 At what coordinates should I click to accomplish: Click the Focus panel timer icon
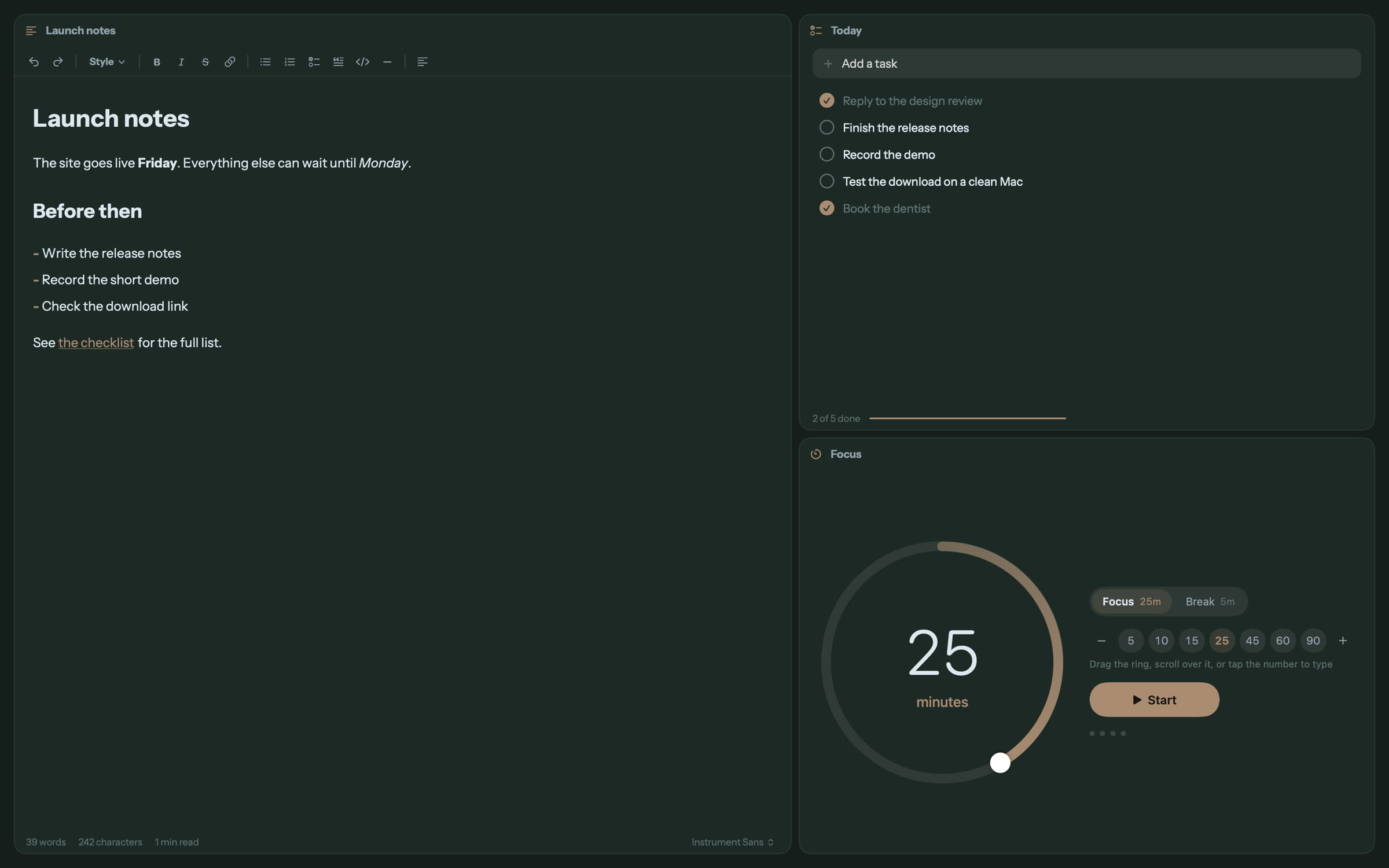pos(816,454)
